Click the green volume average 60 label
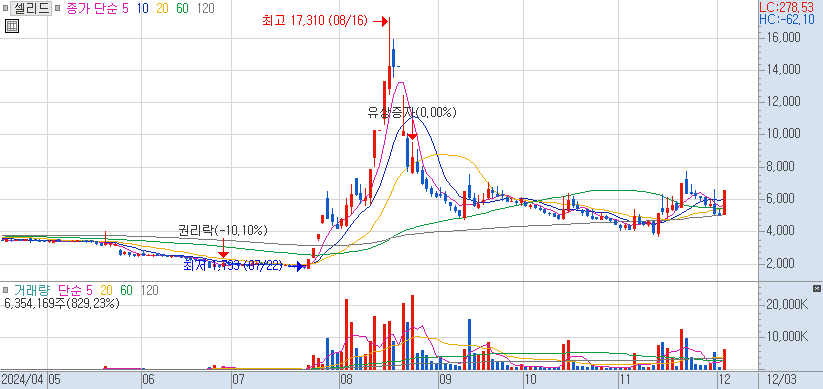Viewport: 823px width, 389px height. pos(126,290)
